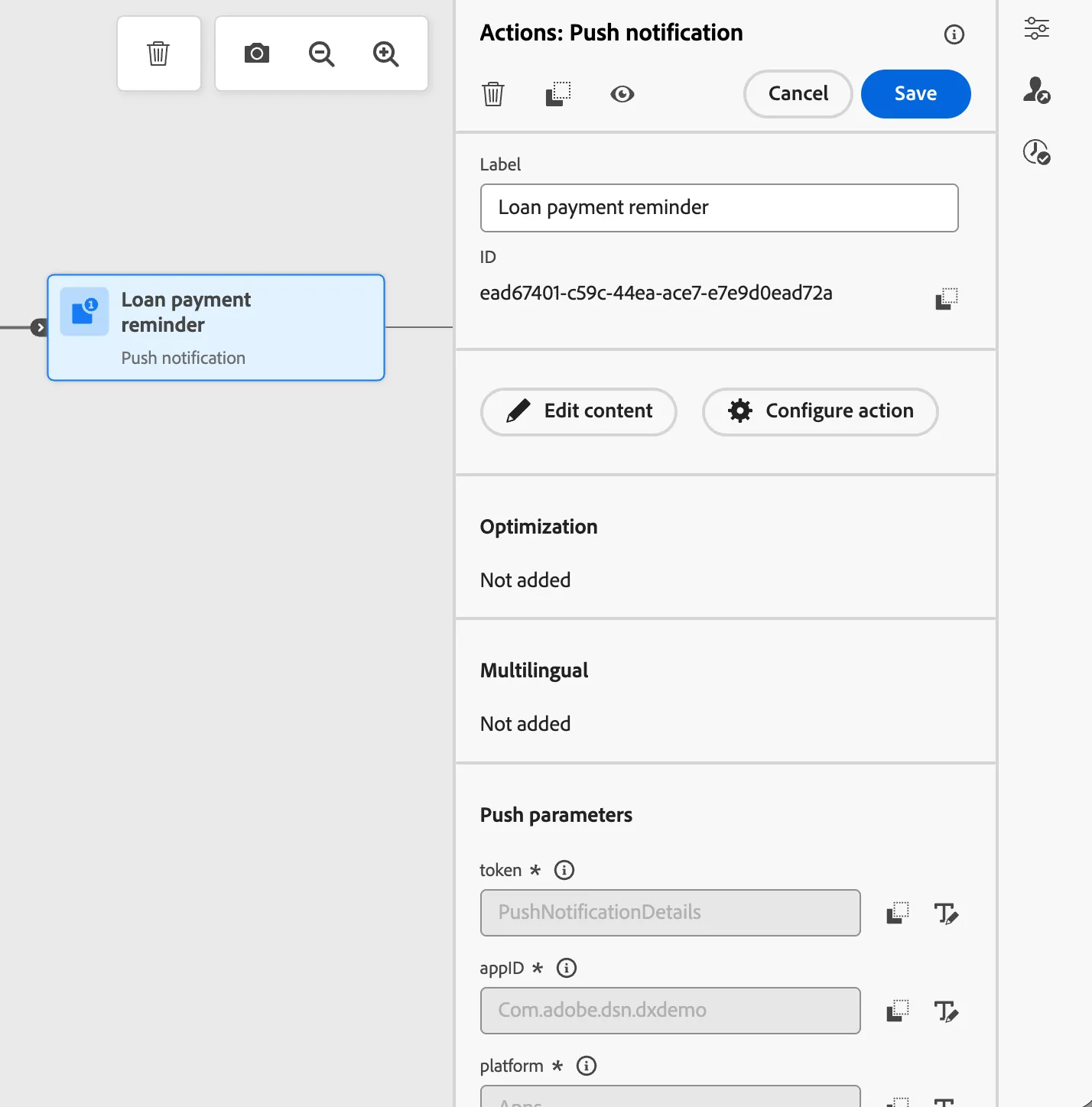The height and width of the screenshot is (1107, 1092).
Task: Copy the appID parameter value
Action: [x=898, y=1011]
